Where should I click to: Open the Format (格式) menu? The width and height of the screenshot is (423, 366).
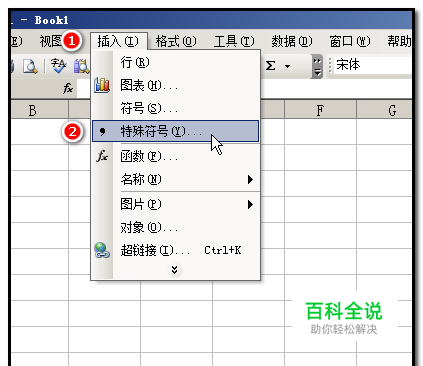pyautogui.click(x=176, y=42)
